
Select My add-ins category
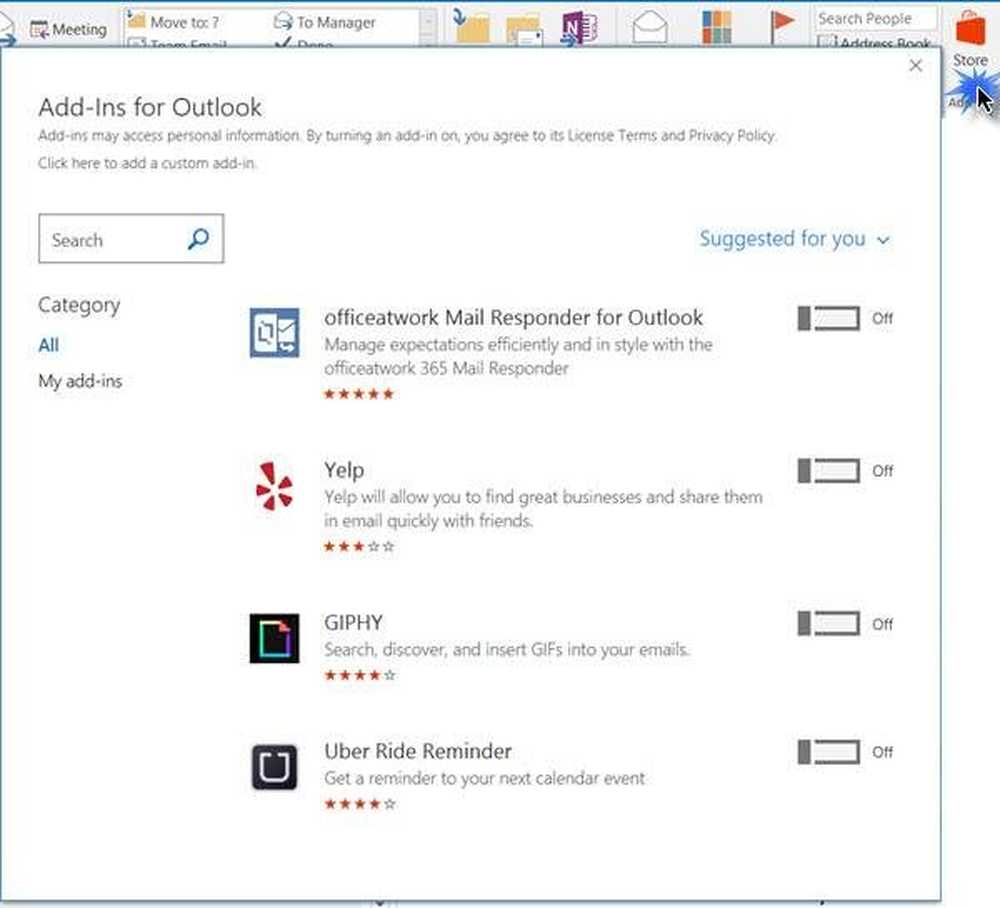click(80, 381)
